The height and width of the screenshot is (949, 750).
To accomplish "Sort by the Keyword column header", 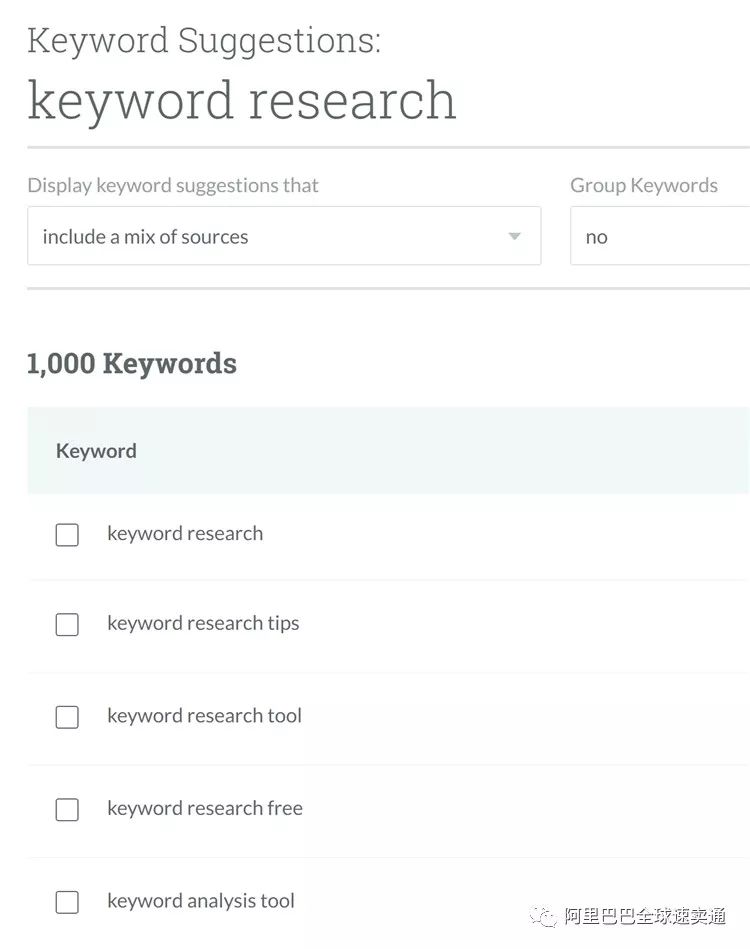I will [96, 451].
